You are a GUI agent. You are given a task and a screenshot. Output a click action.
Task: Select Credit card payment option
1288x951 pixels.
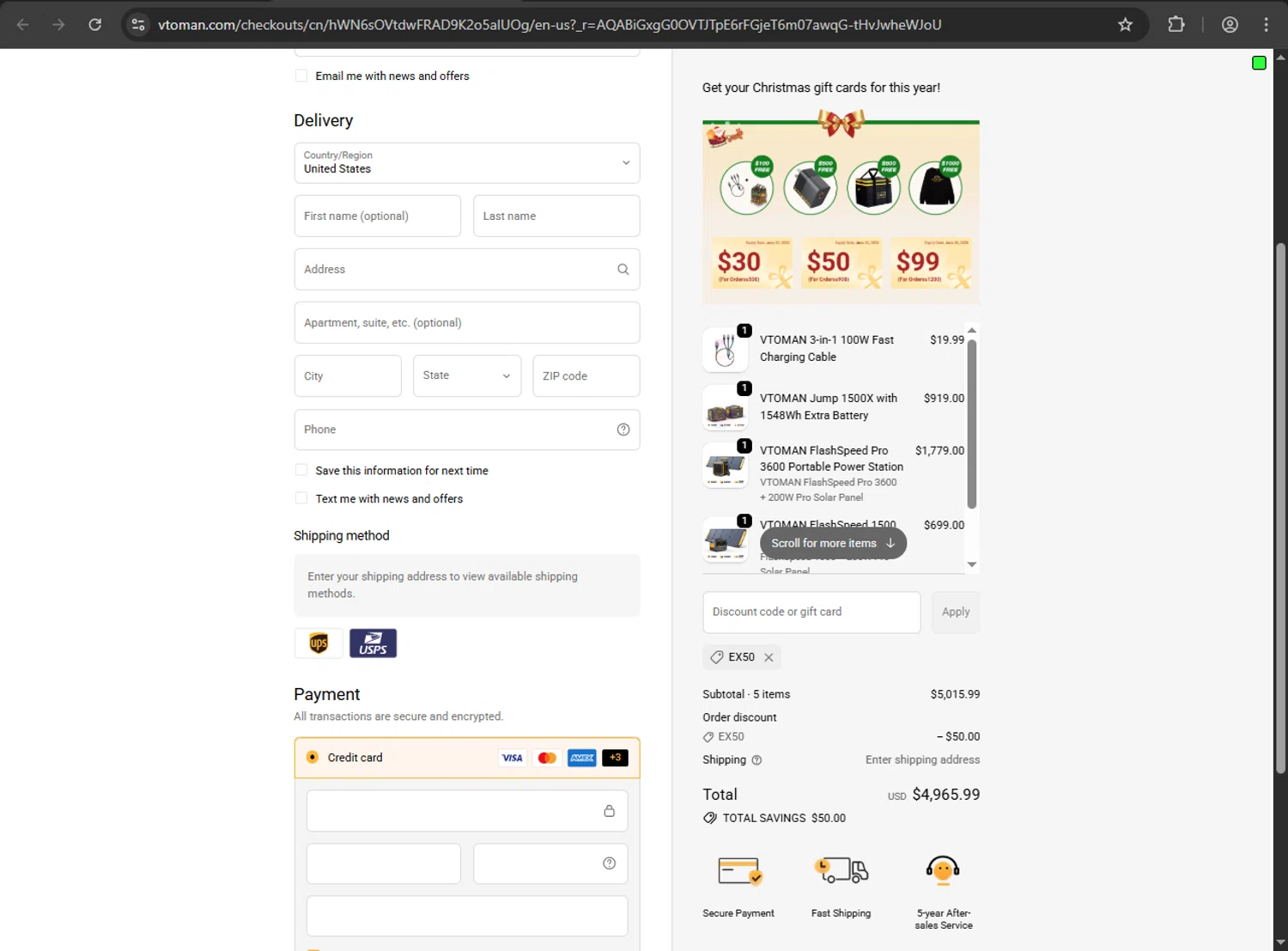[313, 757]
